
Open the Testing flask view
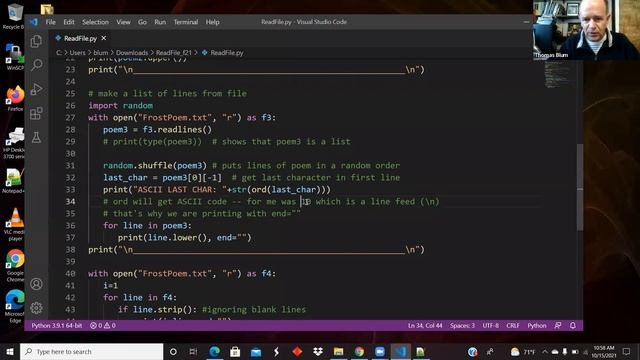coord(36,138)
